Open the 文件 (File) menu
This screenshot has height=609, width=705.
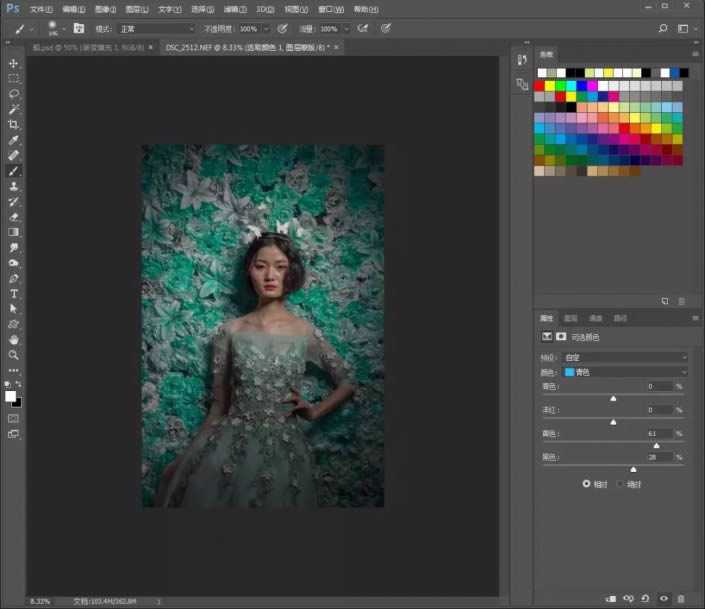click(41, 8)
